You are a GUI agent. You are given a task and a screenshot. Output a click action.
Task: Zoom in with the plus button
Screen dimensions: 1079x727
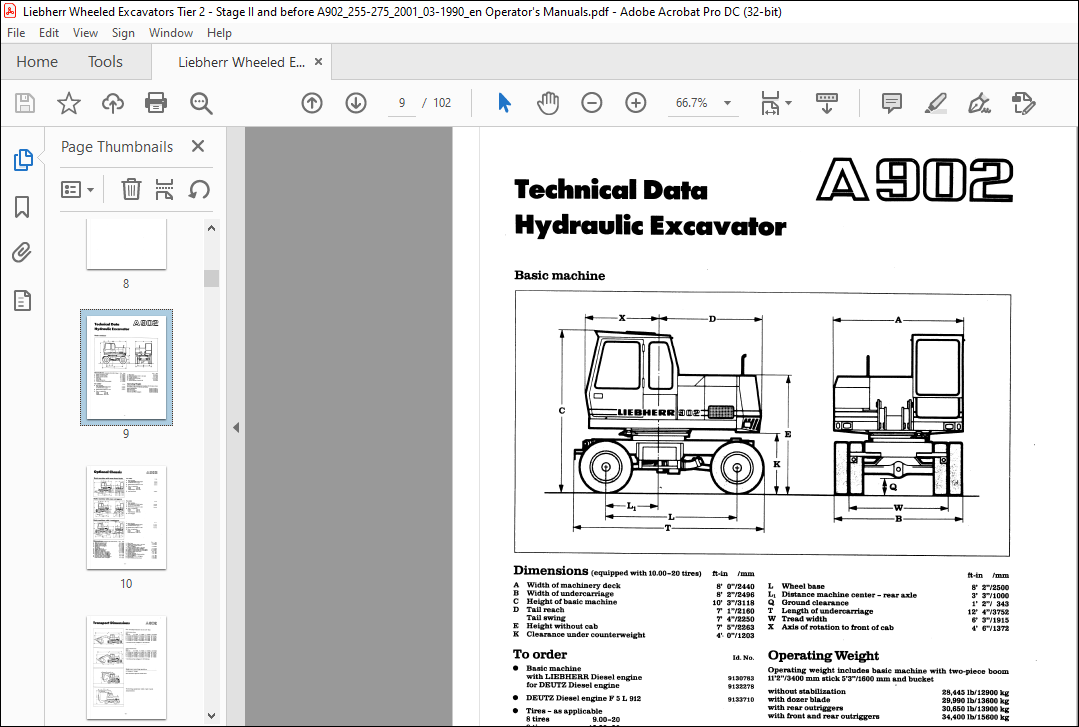[x=636, y=103]
